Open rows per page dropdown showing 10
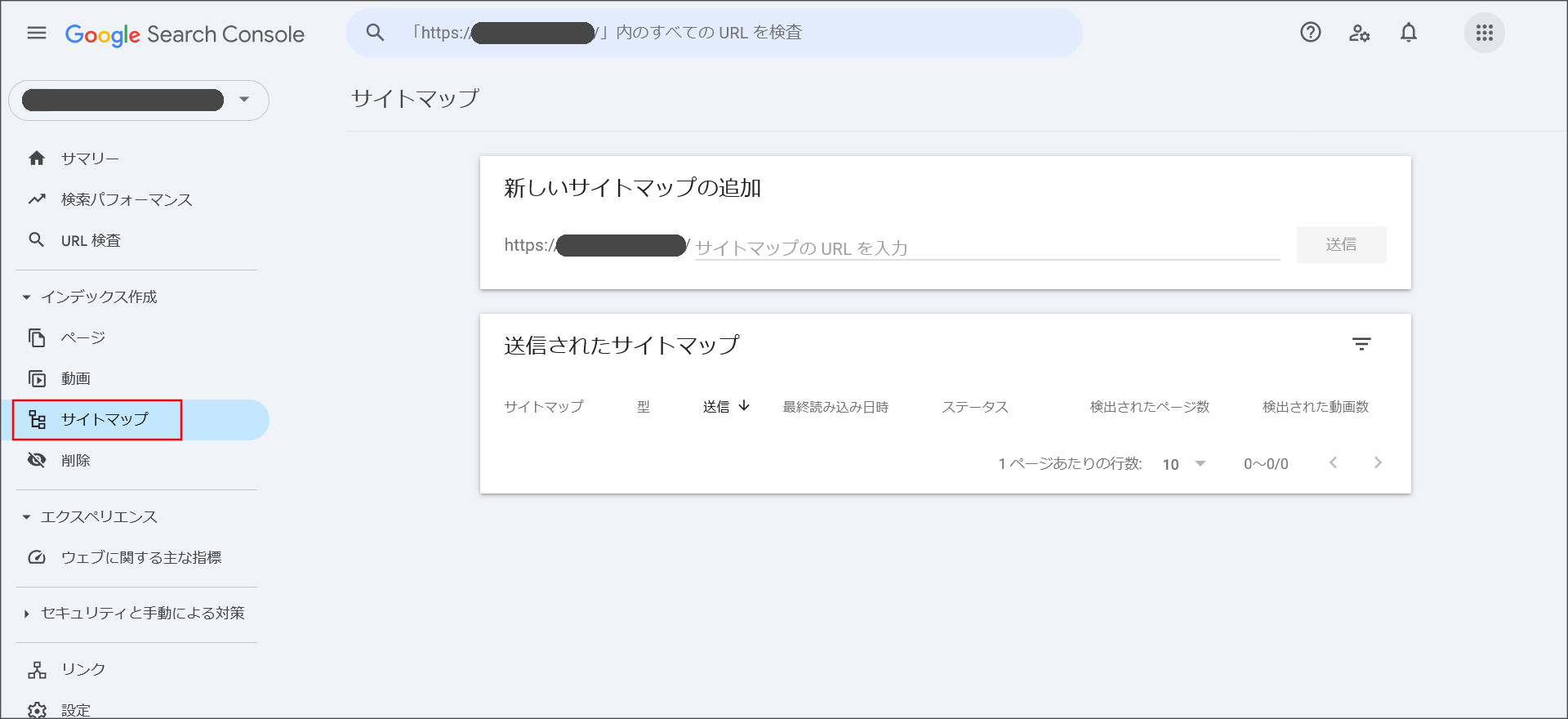Screen dimensions: 1568x719 point(1184,464)
